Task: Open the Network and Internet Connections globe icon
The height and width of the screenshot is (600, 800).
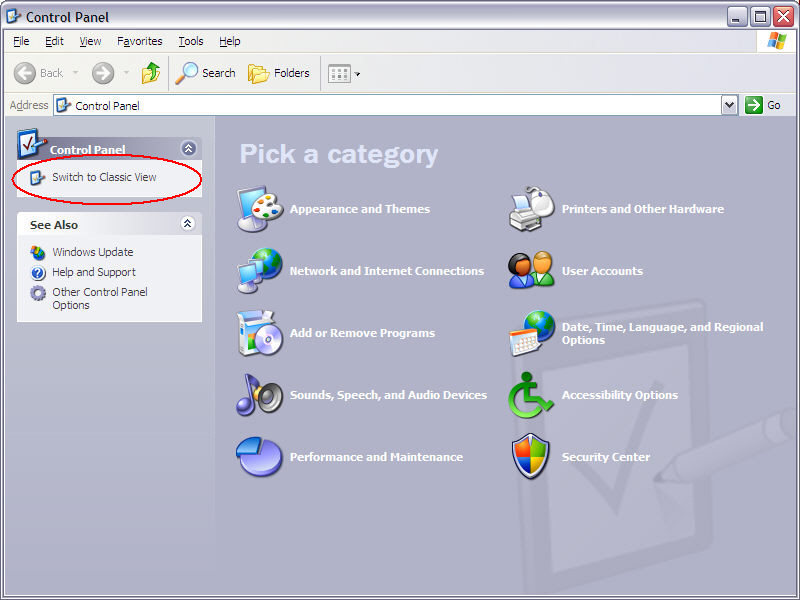Action: tap(260, 270)
